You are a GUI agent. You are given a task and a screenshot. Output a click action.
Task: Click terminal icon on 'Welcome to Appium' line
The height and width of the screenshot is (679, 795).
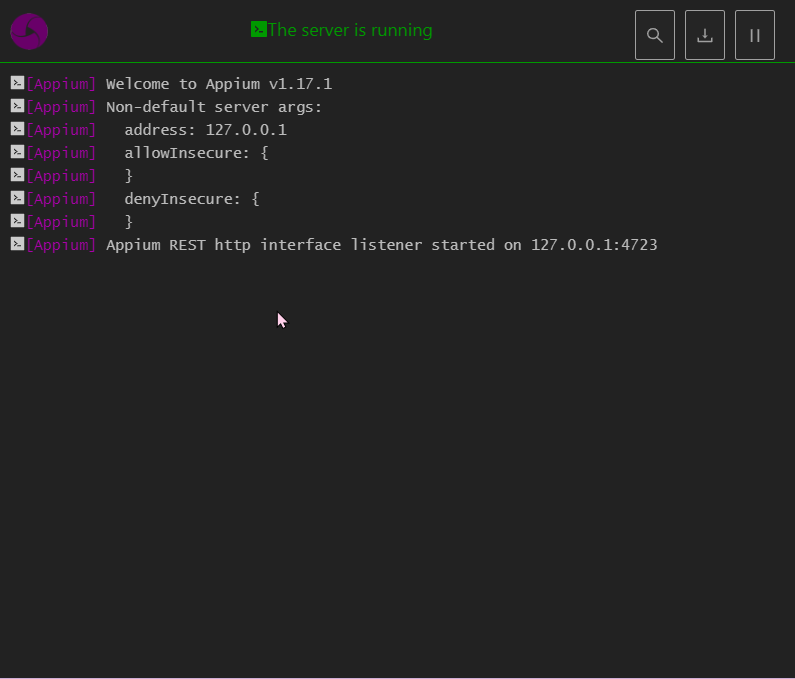(17, 83)
